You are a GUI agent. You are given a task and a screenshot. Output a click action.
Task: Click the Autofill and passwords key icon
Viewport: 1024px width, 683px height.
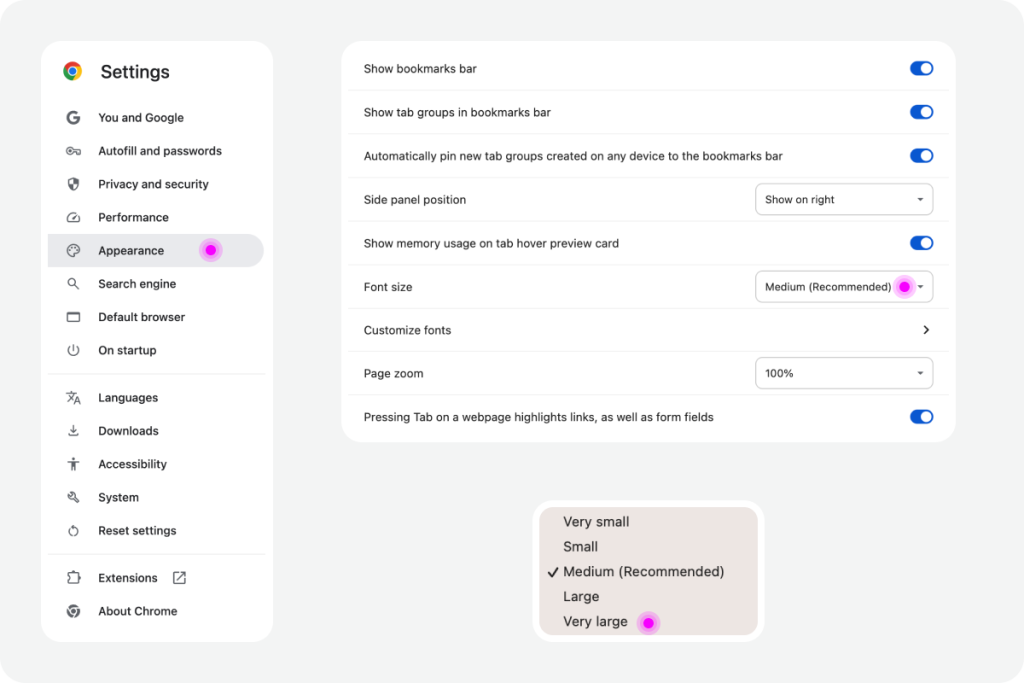73,151
